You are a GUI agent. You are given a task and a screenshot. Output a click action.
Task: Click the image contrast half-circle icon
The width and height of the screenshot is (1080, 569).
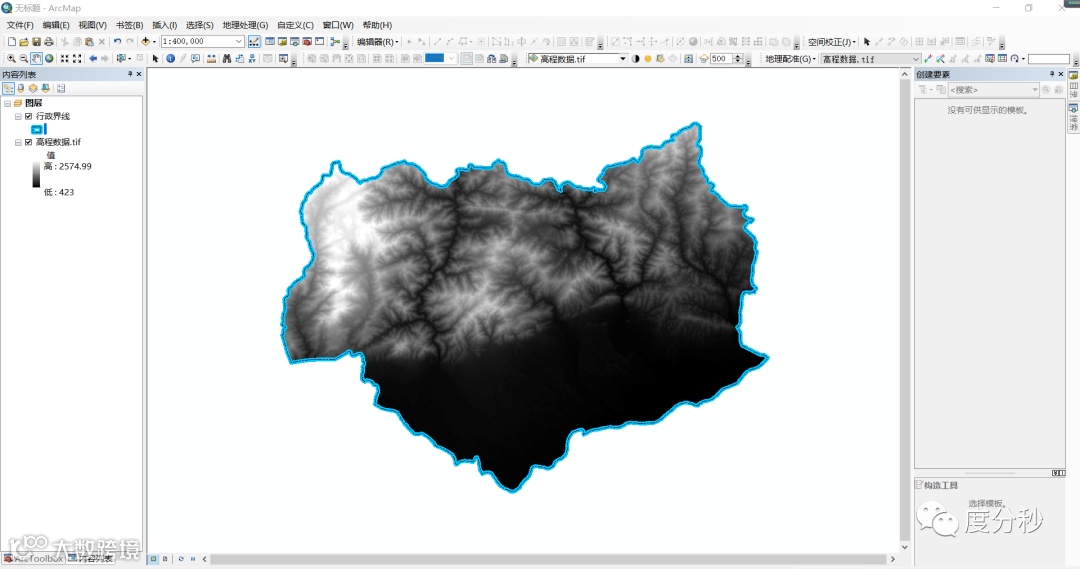pos(635,59)
